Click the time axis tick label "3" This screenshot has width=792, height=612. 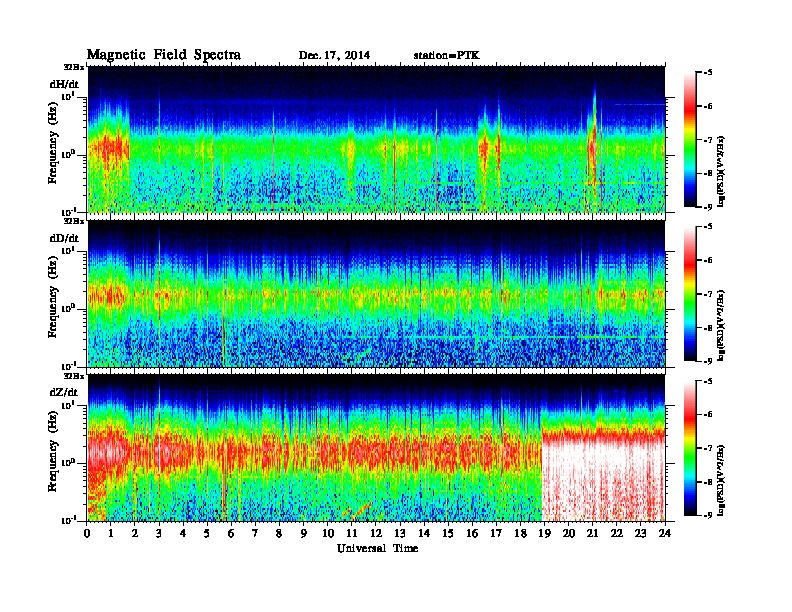click(x=159, y=534)
